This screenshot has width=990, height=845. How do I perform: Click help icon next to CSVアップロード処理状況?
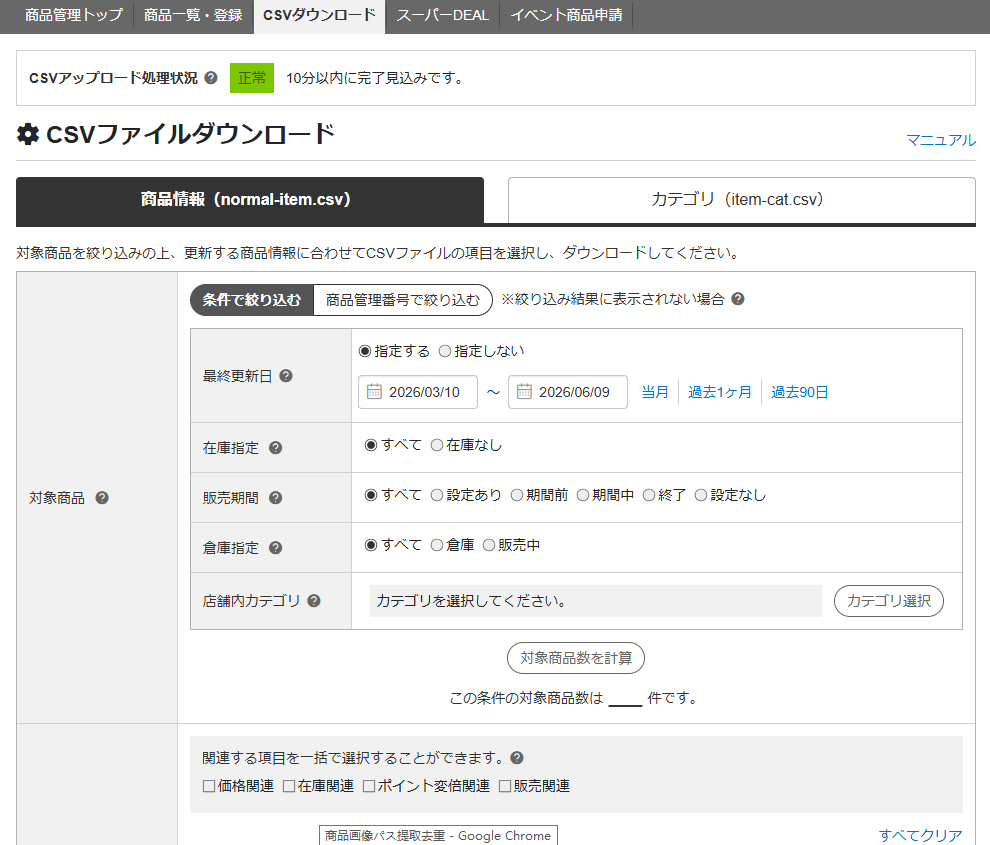pyautogui.click(x=212, y=78)
